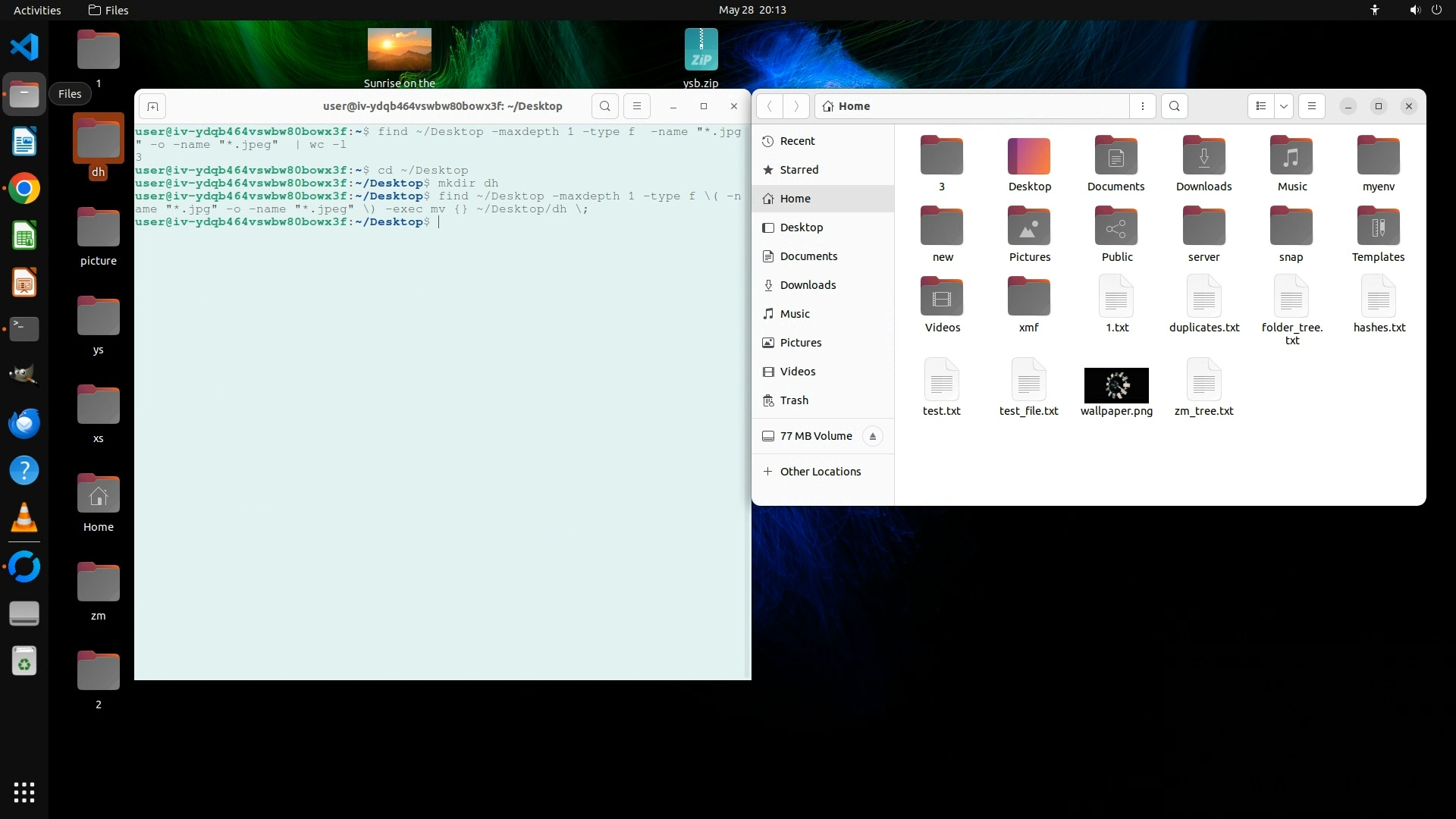Toggle list view in Files window
Viewport: 1456px width, 819px height.
pyautogui.click(x=1261, y=106)
